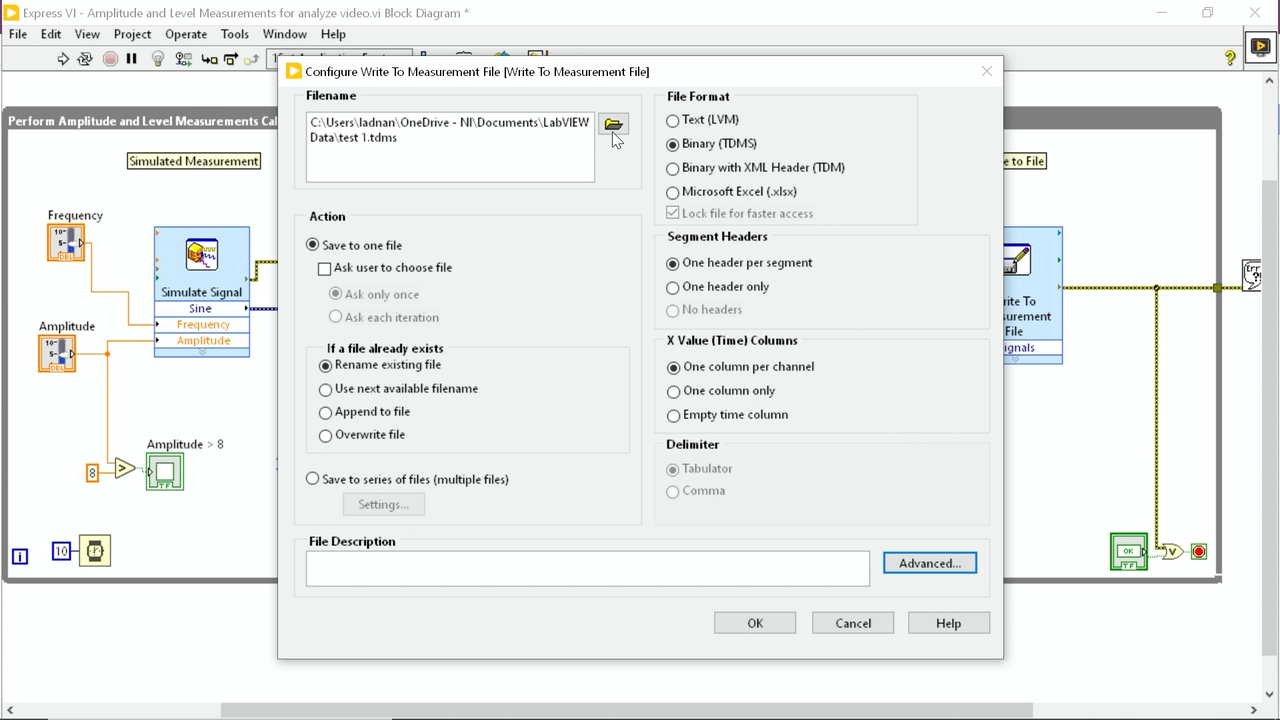
Task: Select the numeric constant 8
Action: [92, 473]
